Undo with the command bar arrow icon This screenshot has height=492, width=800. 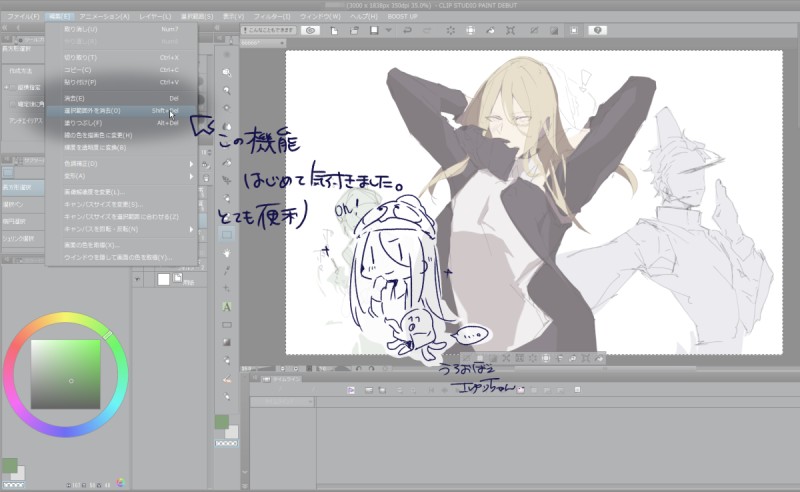pos(407,31)
